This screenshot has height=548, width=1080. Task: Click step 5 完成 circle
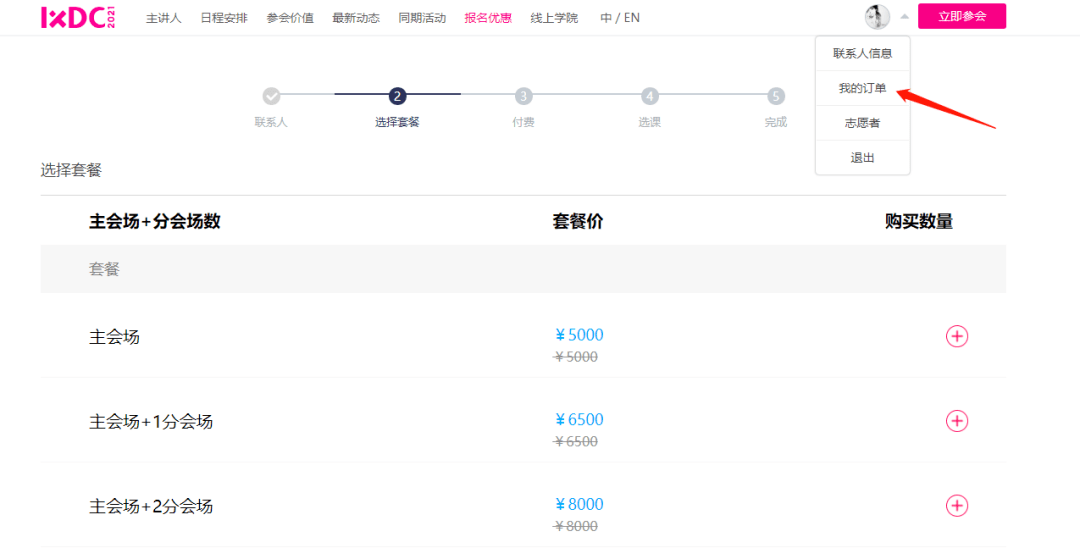(776, 96)
